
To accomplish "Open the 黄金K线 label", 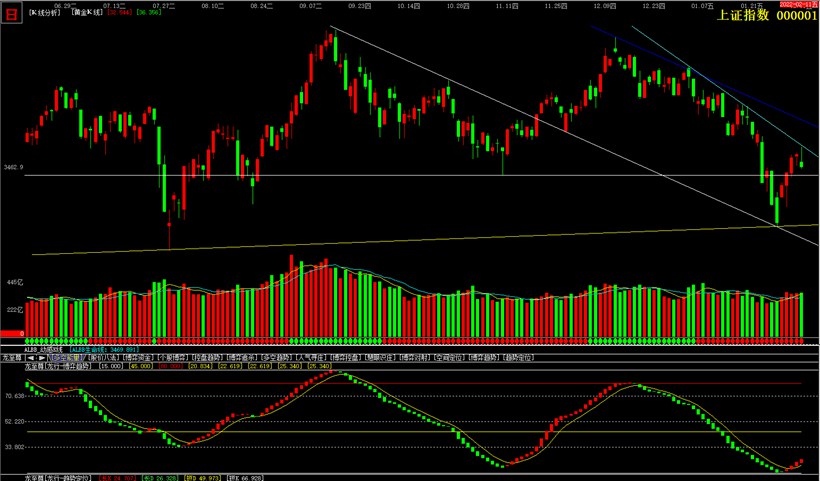I will (x=88, y=12).
